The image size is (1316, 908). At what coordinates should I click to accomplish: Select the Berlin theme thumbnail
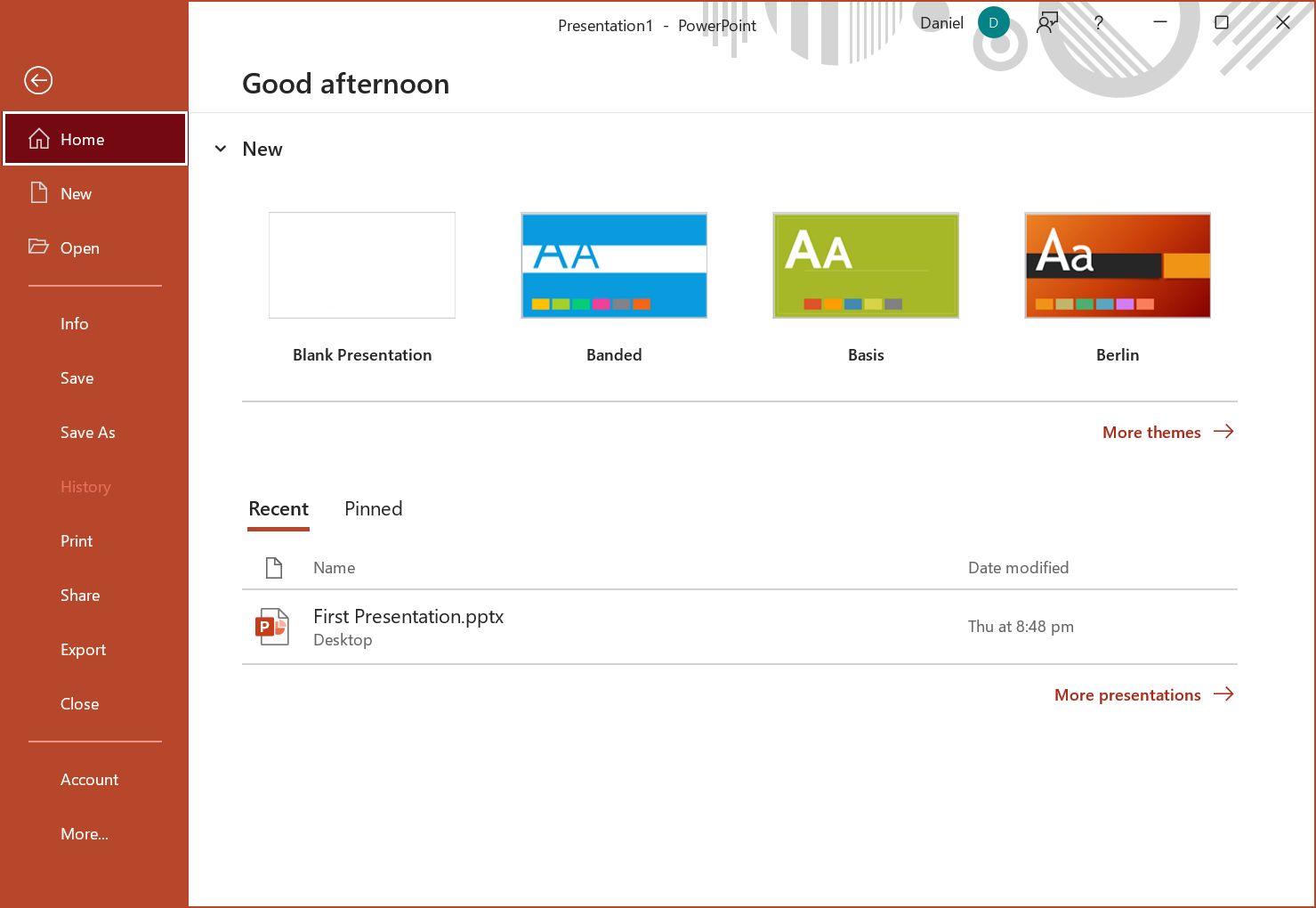click(1118, 265)
